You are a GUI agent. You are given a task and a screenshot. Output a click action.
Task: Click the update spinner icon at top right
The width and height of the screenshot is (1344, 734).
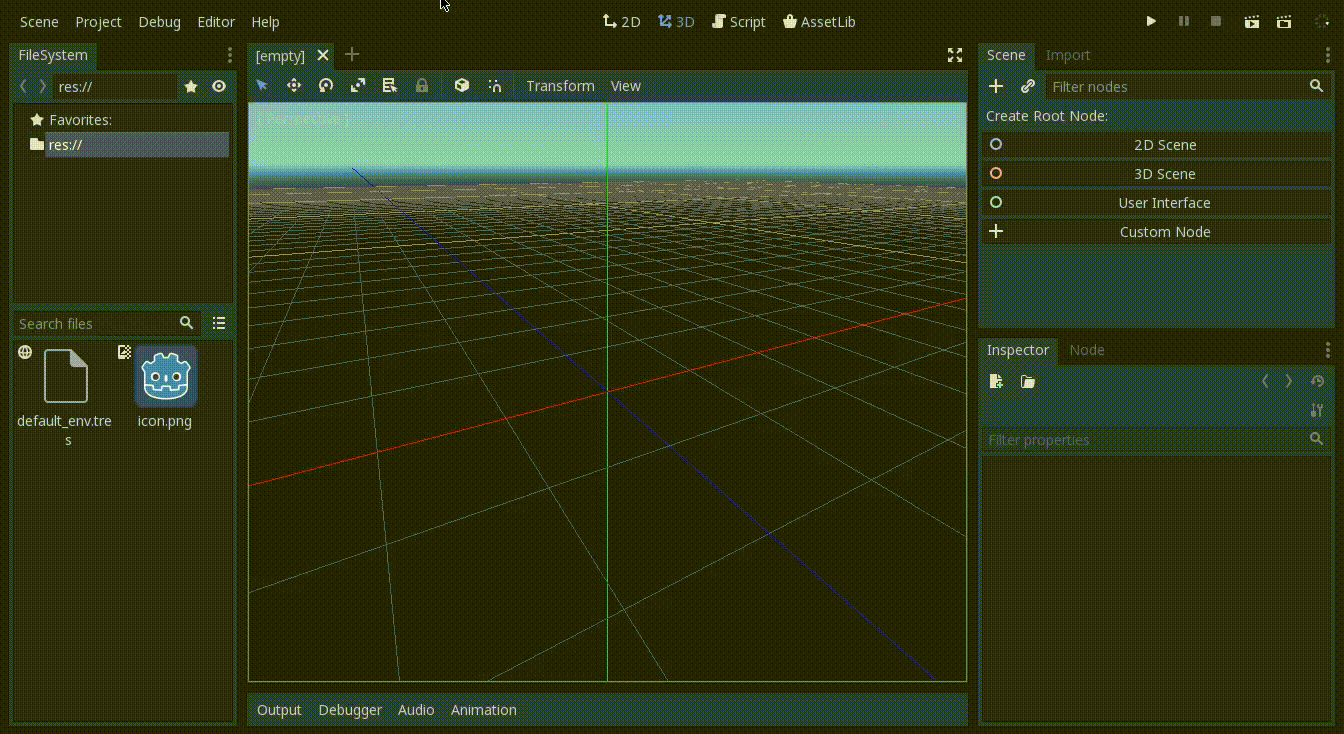(x=1322, y=21)
